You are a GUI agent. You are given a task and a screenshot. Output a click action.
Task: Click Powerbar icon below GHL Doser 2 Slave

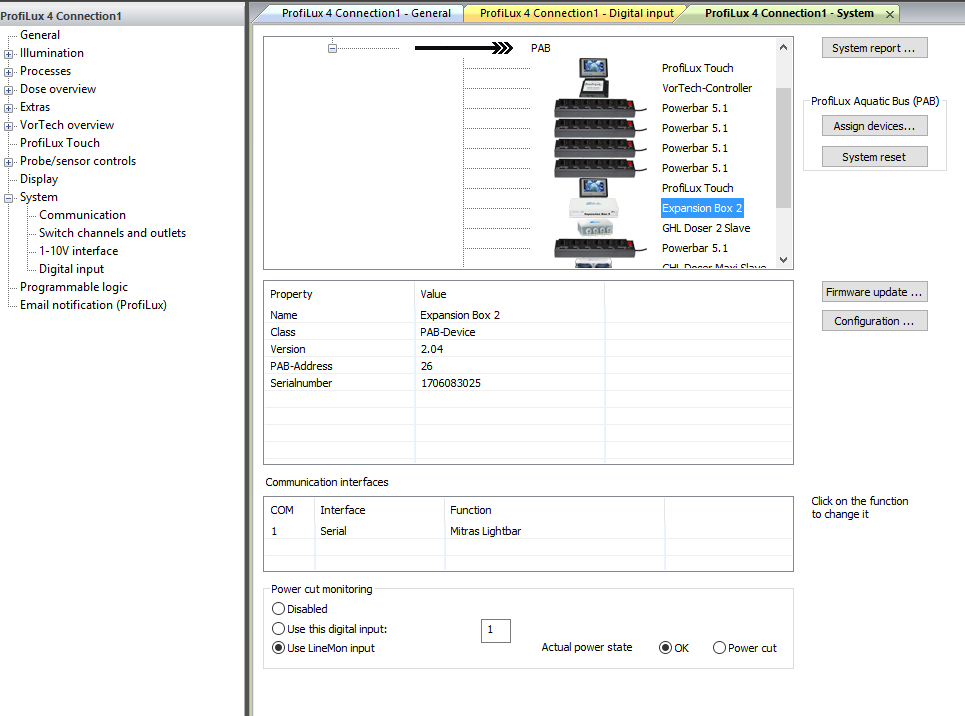[x=599, y=248]
